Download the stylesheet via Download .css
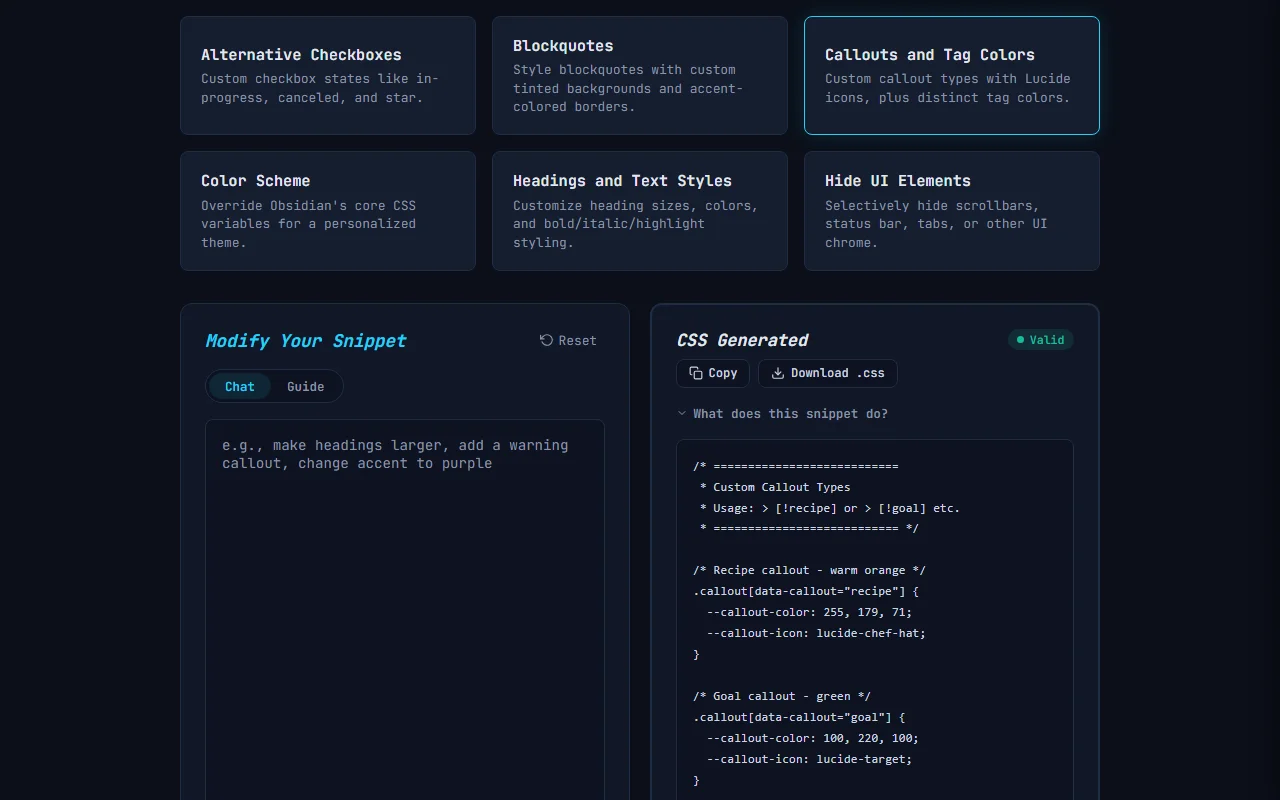Image resolution: width=1280 pixels, height=800 pixels. [827, 373]
